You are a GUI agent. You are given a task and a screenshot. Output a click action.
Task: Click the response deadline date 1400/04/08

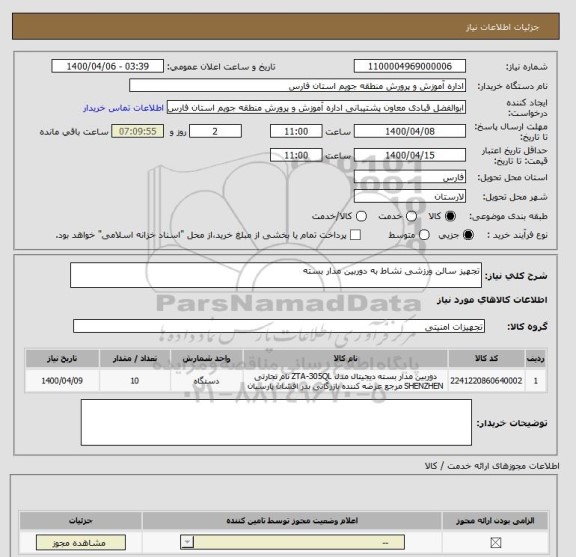point(410,131)
